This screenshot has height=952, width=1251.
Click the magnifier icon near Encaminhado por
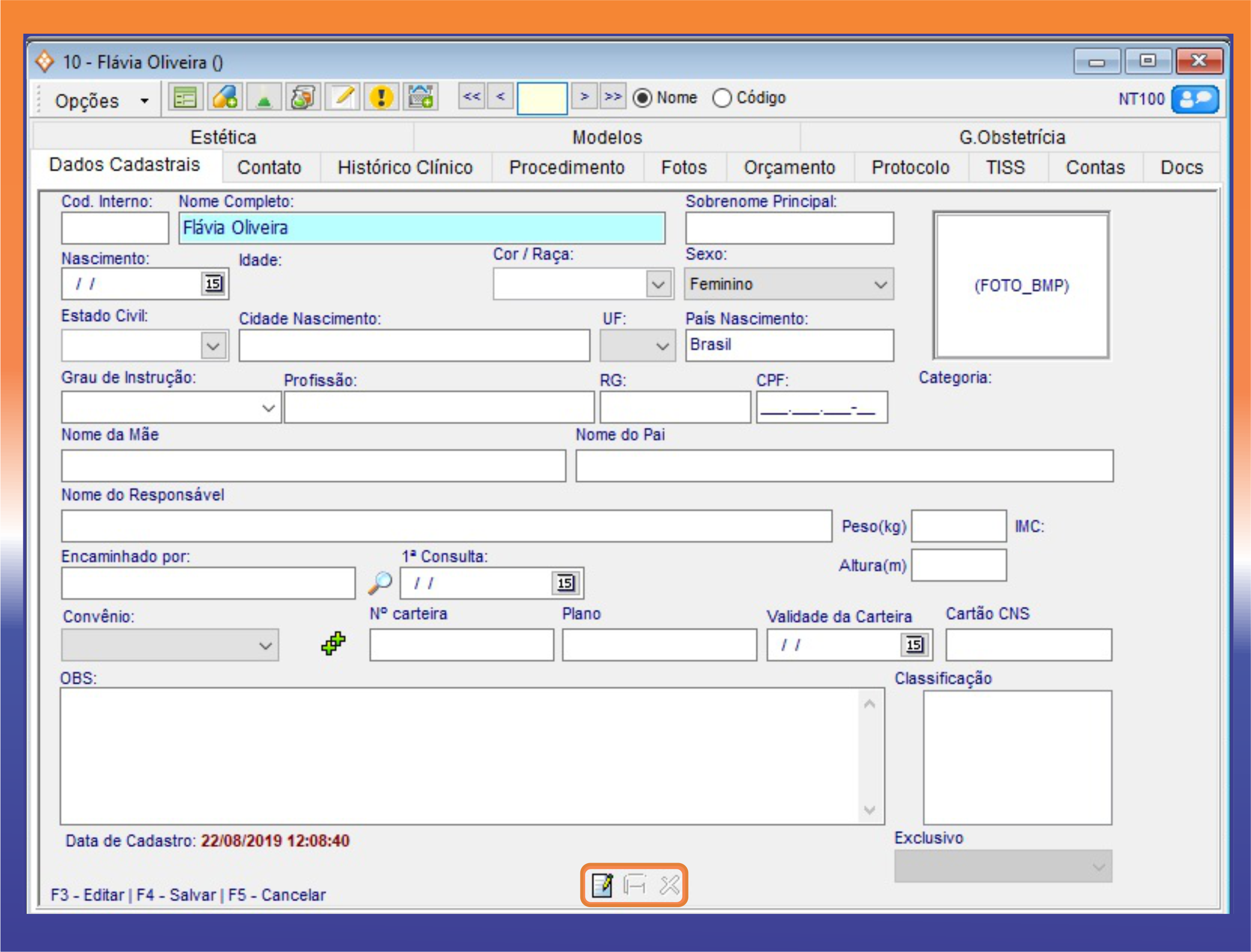[x=380, y=582]
